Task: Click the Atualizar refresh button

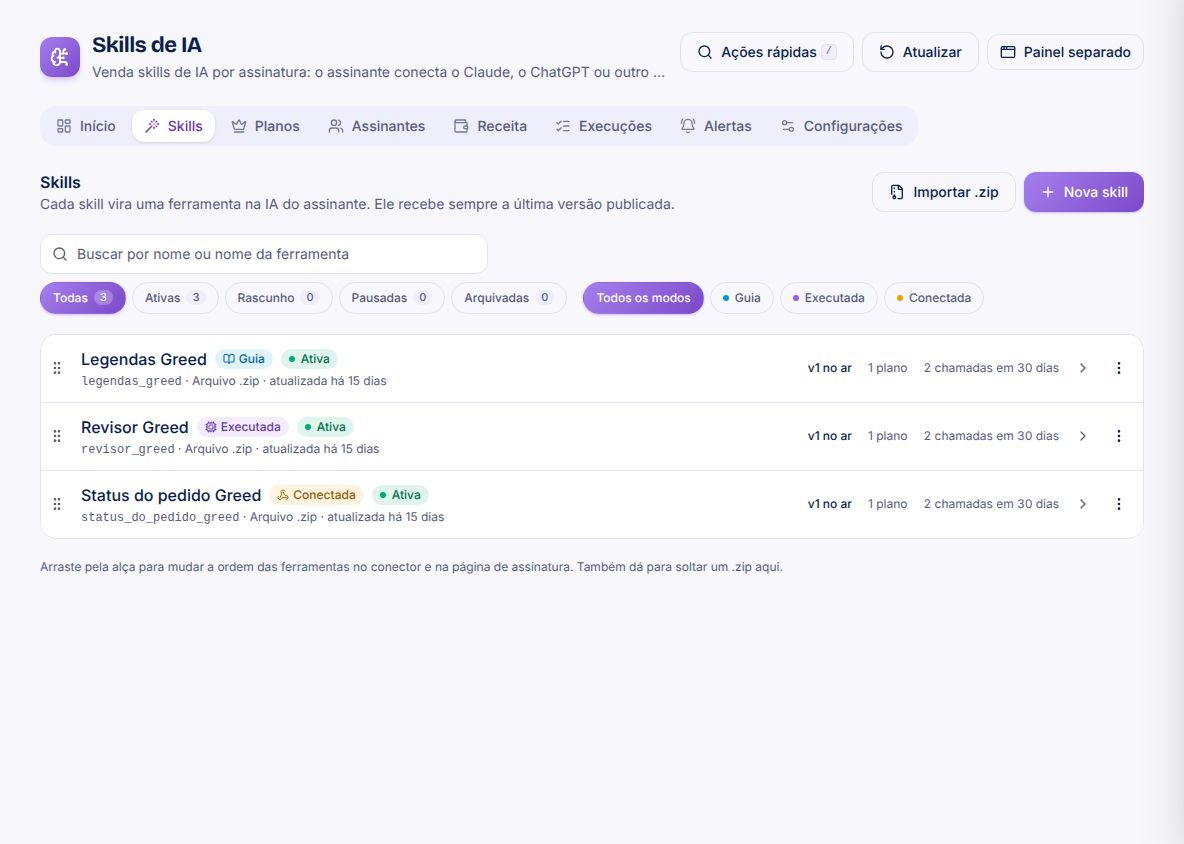Action: click(920, 52)
